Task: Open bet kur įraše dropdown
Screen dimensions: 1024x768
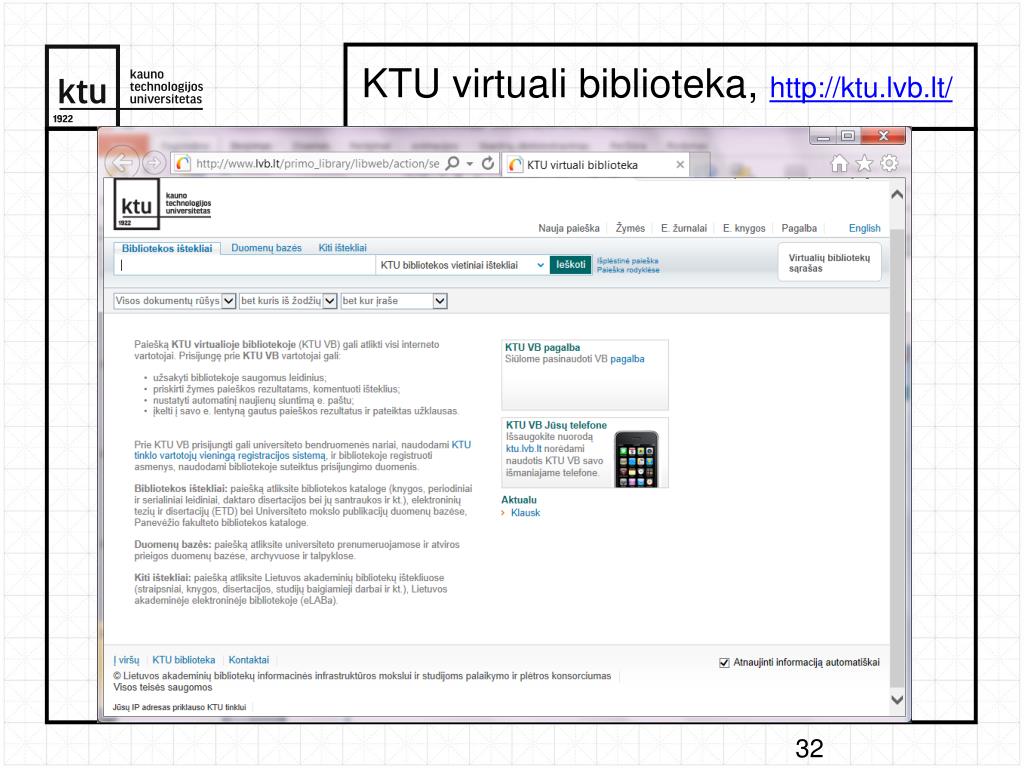Action: tap(394, 301)
